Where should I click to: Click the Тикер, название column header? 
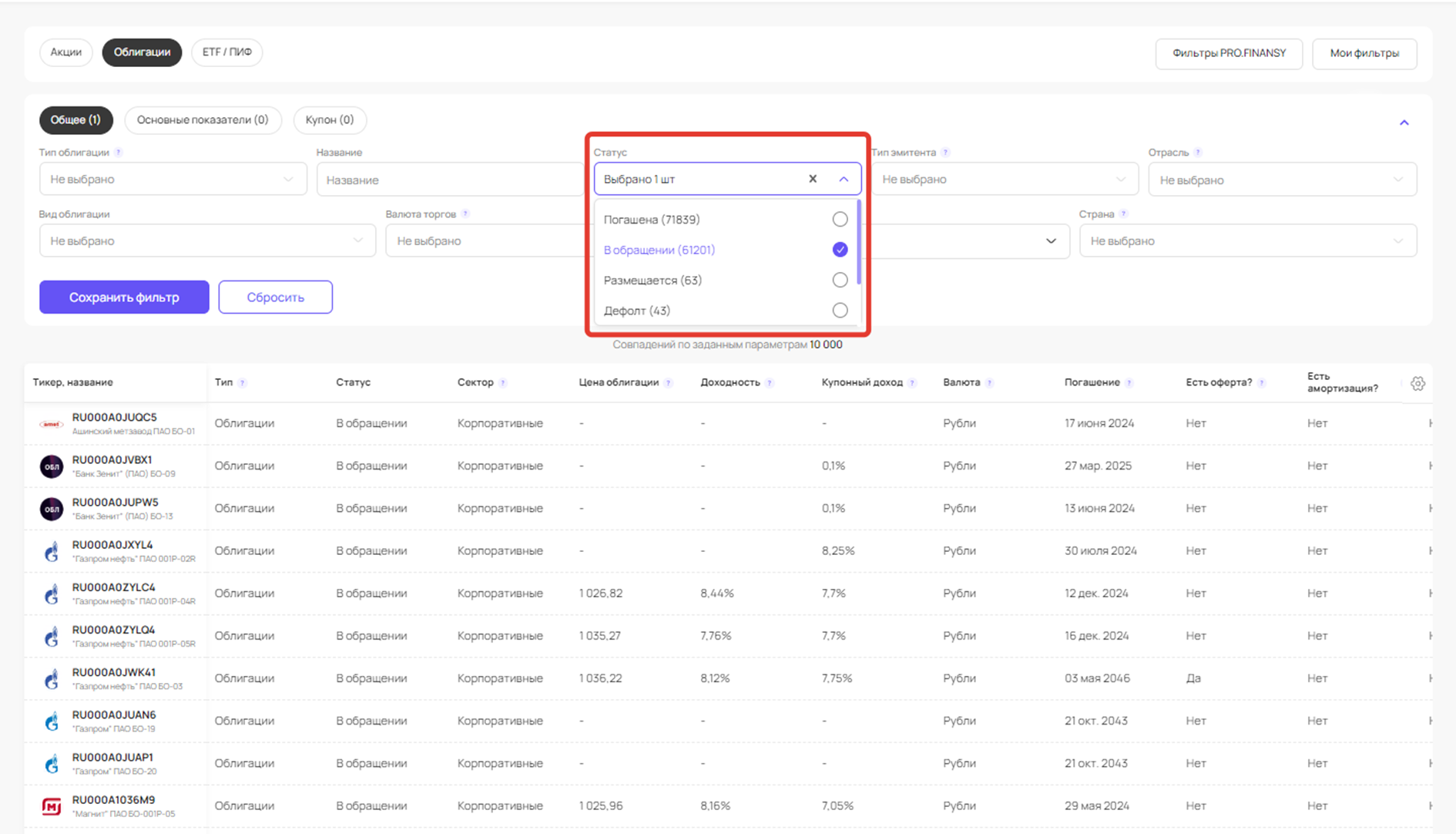[72, 383]
